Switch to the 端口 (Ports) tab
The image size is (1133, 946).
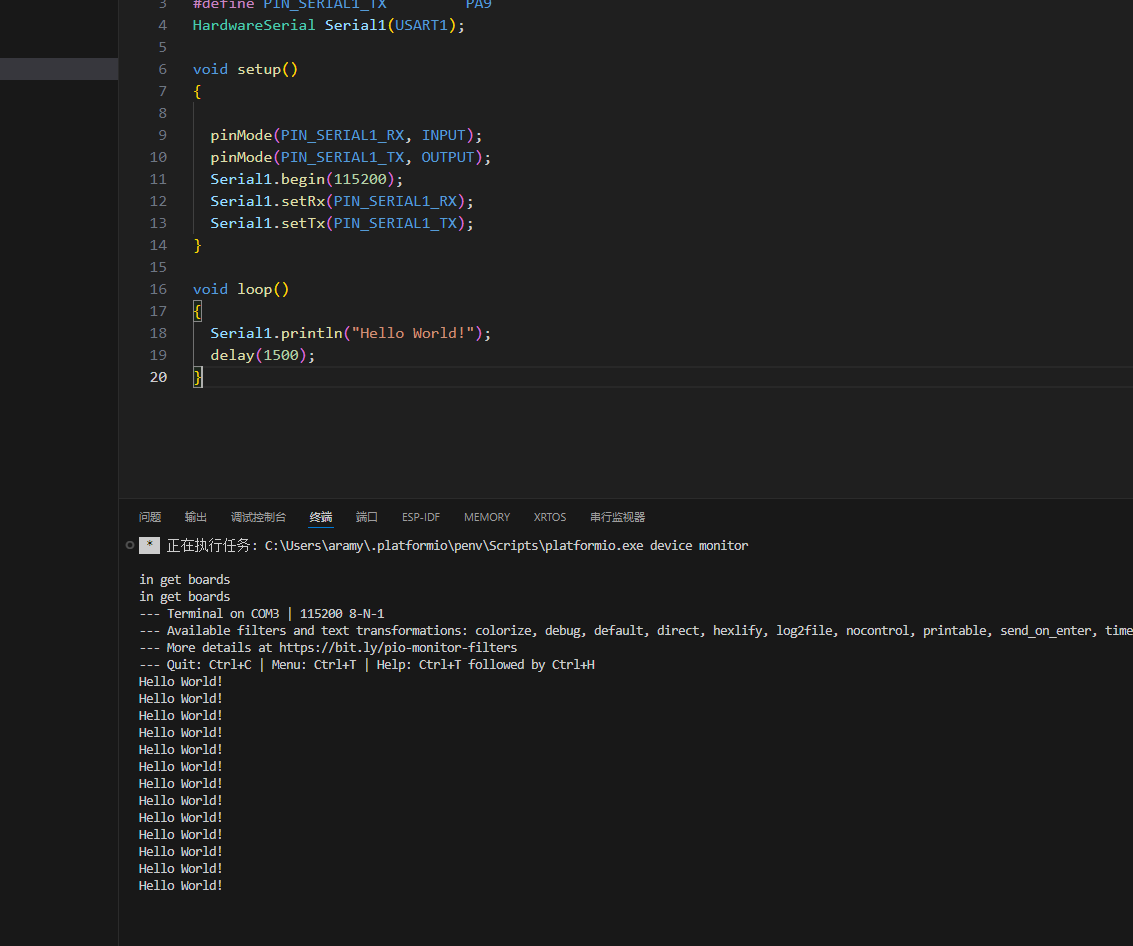367,517
